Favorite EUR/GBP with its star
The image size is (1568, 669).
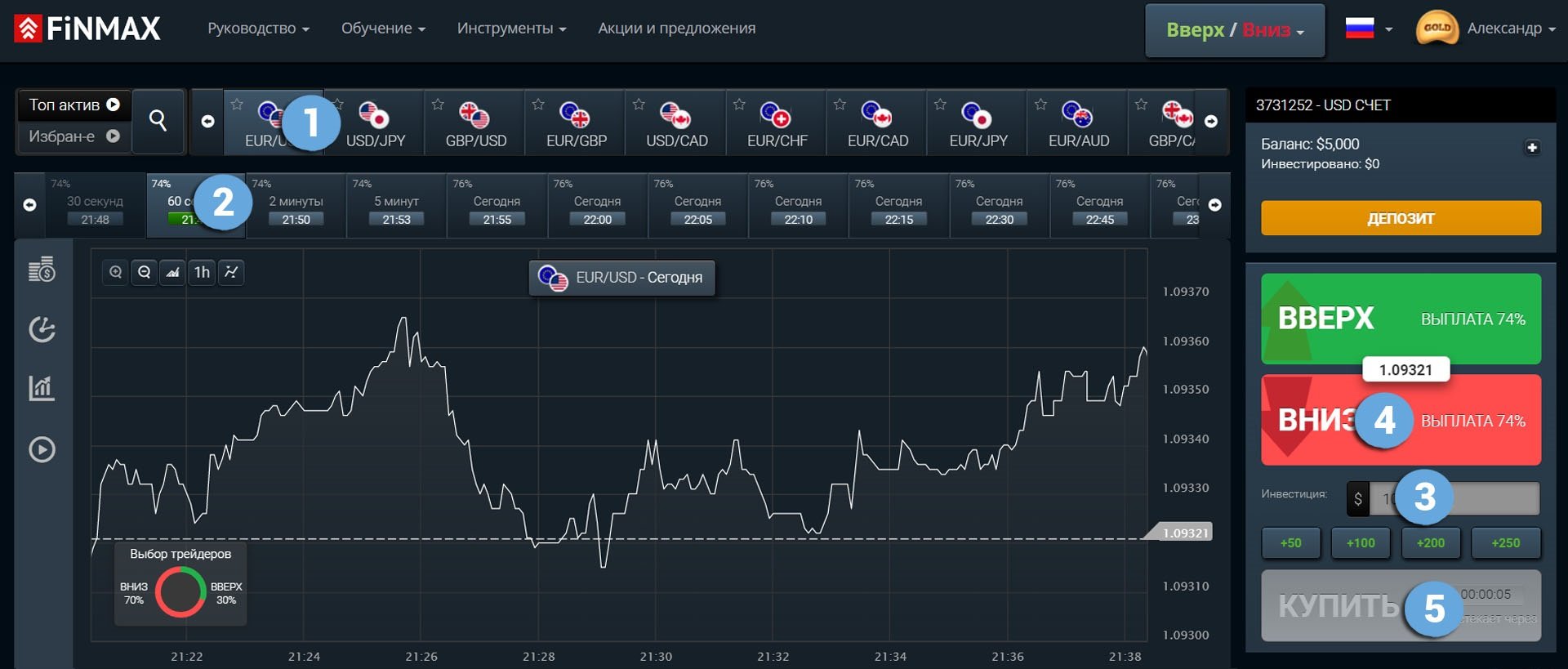point(538,104)
